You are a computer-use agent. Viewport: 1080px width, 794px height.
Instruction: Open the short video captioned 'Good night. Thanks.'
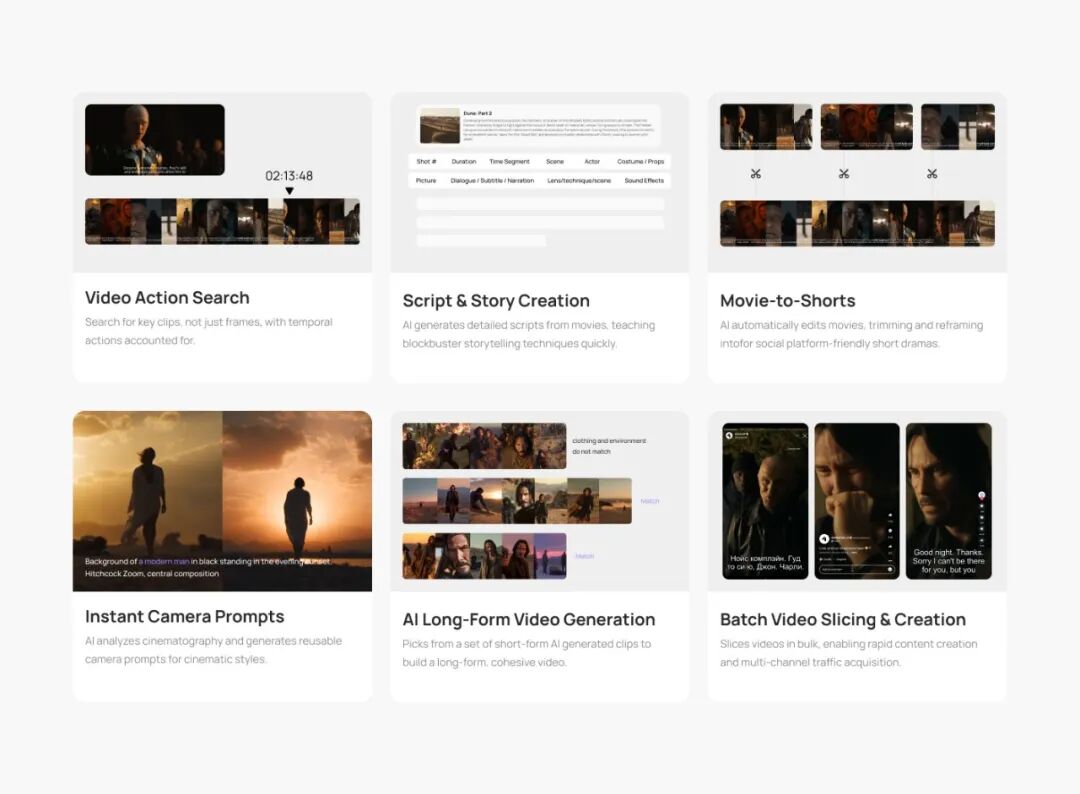click(x=948, y=501)
